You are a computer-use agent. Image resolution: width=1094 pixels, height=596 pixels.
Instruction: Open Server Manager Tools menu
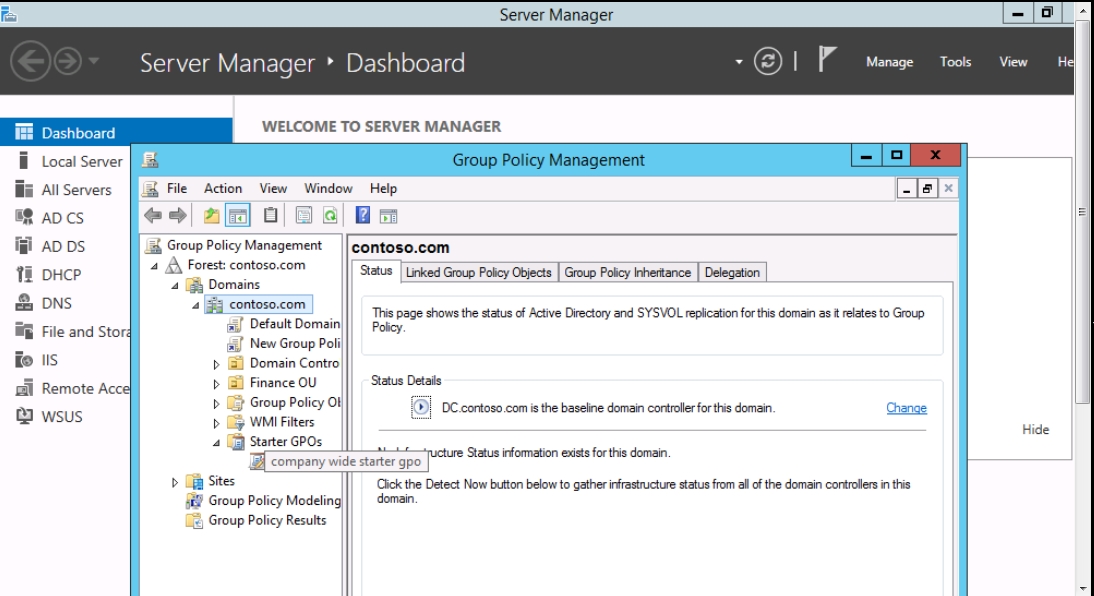(955, 62)
